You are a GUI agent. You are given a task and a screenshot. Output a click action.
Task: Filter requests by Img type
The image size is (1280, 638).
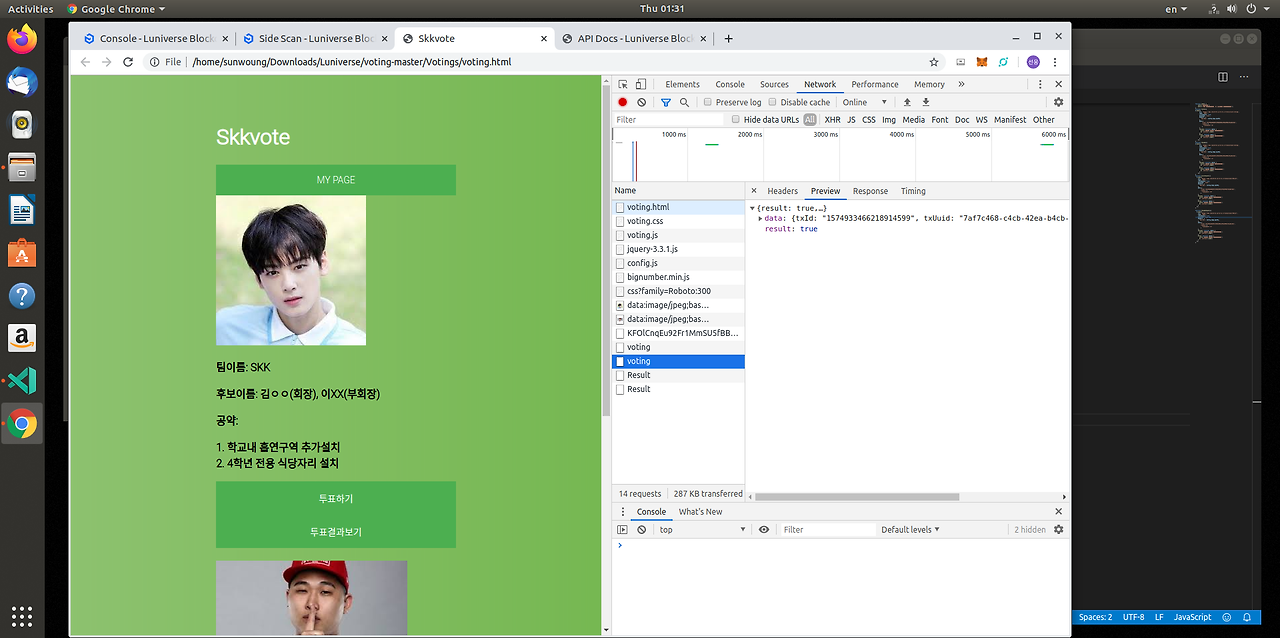coord(888,120)
